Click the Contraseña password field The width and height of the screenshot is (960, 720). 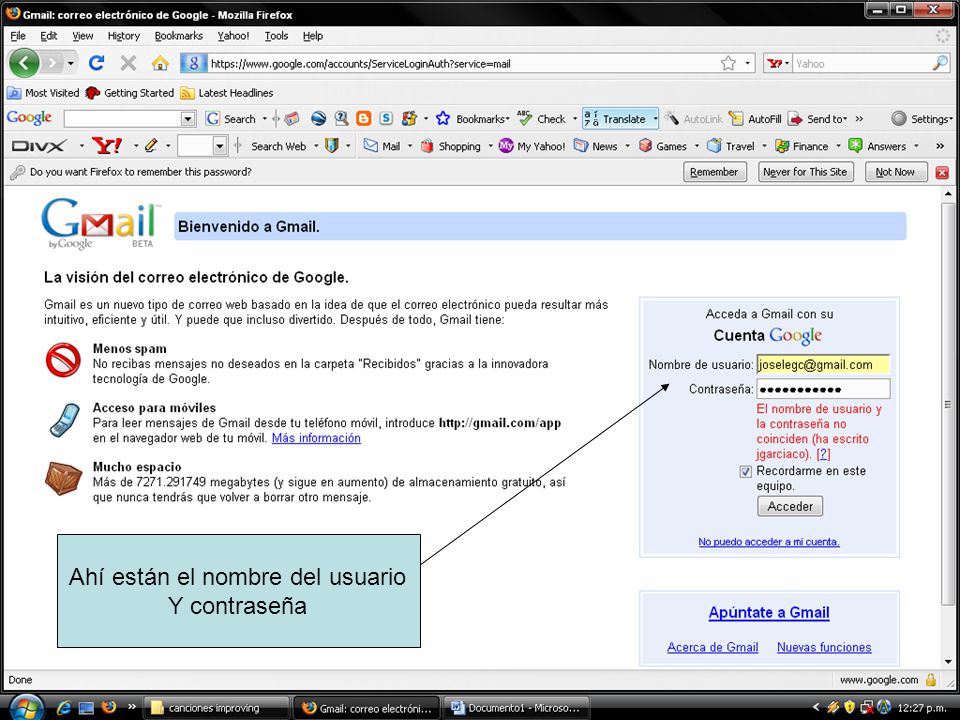pos(823,389)
